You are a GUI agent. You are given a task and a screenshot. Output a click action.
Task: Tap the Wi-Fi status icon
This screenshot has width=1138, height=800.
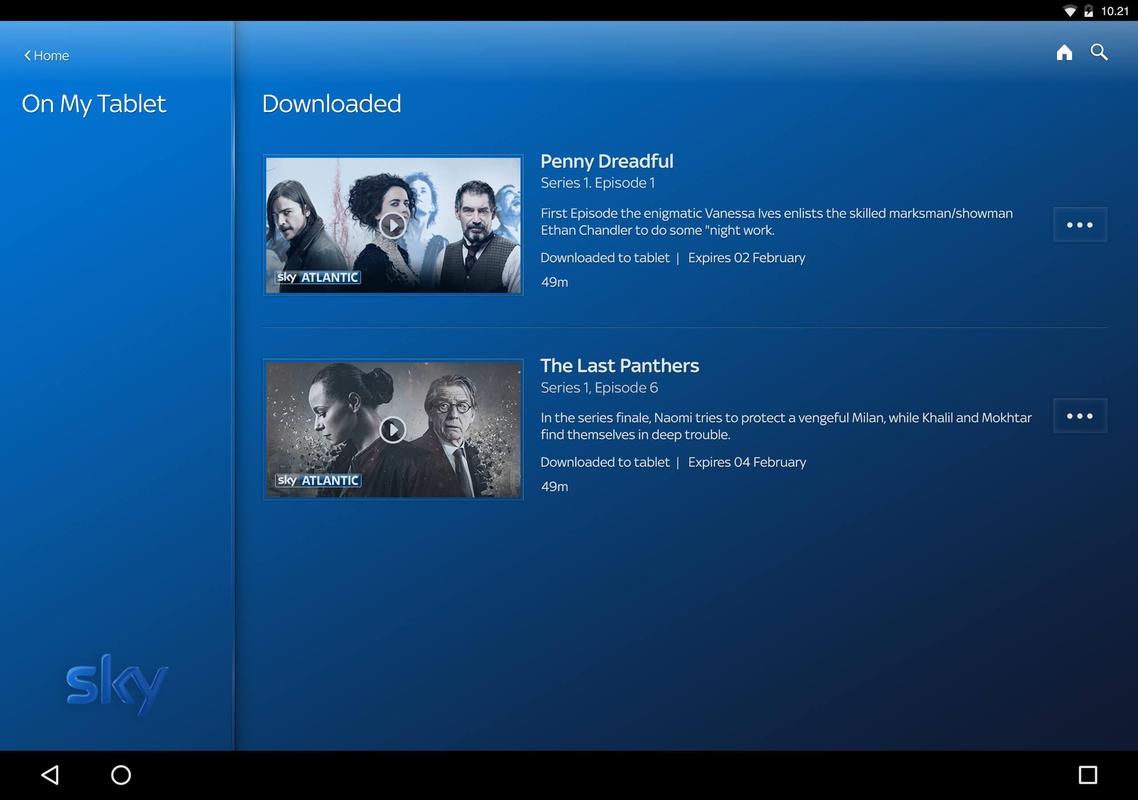click(x=1069, y=11)
